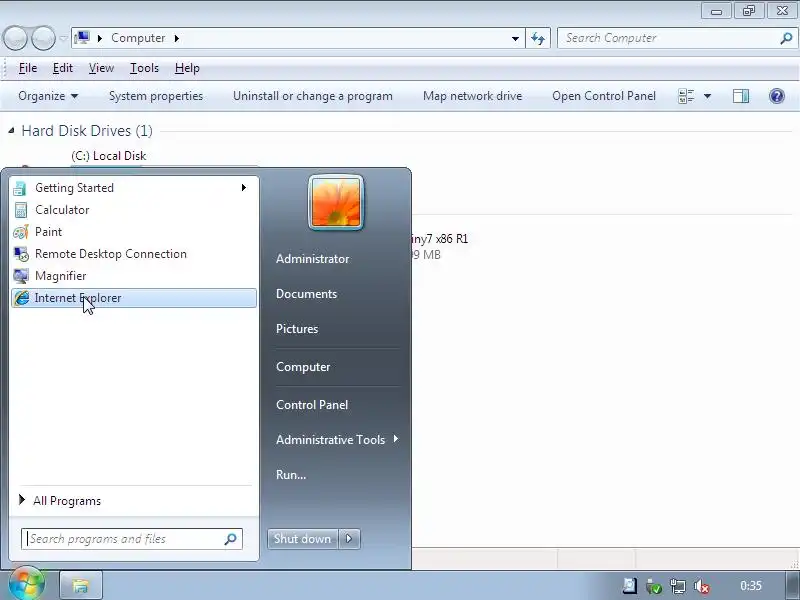Viewport: 800px width, 600px height.
Task: Click the Start menu search magnifier icon
Action: (231, 539)
